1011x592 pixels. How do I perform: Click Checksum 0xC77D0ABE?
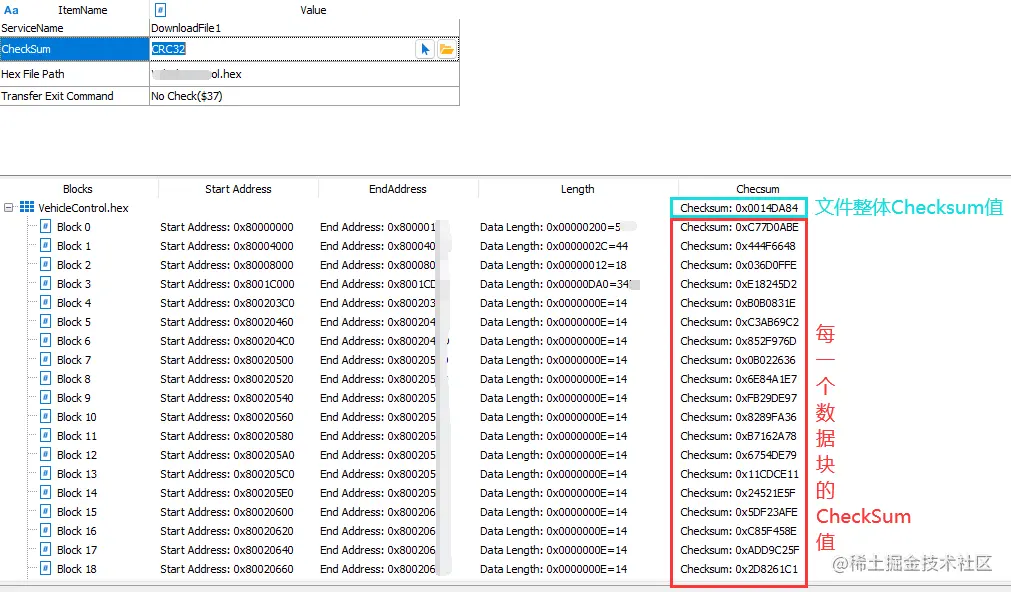tap(739, 227)
